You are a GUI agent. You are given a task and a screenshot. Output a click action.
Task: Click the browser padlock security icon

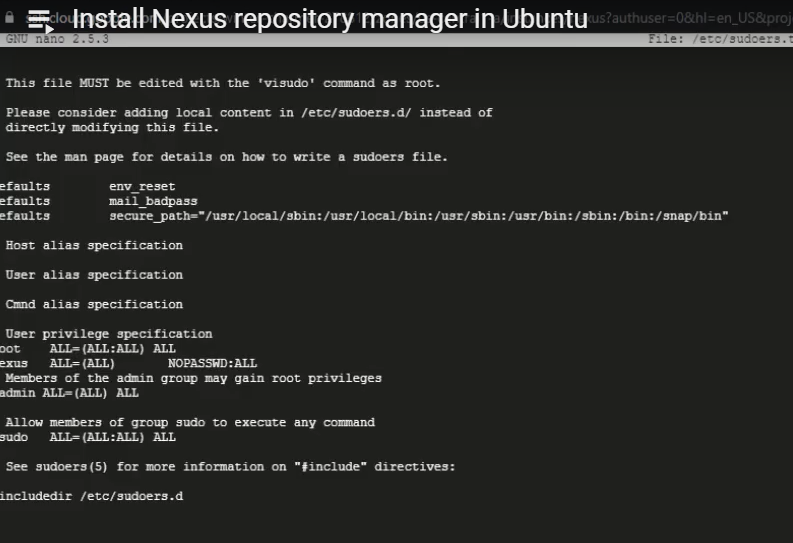click(x=10, y=18)
